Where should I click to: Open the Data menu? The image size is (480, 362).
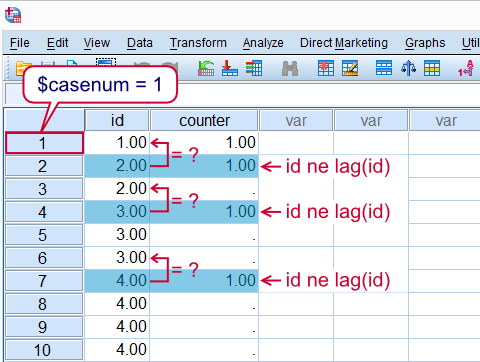click(140, 43)
